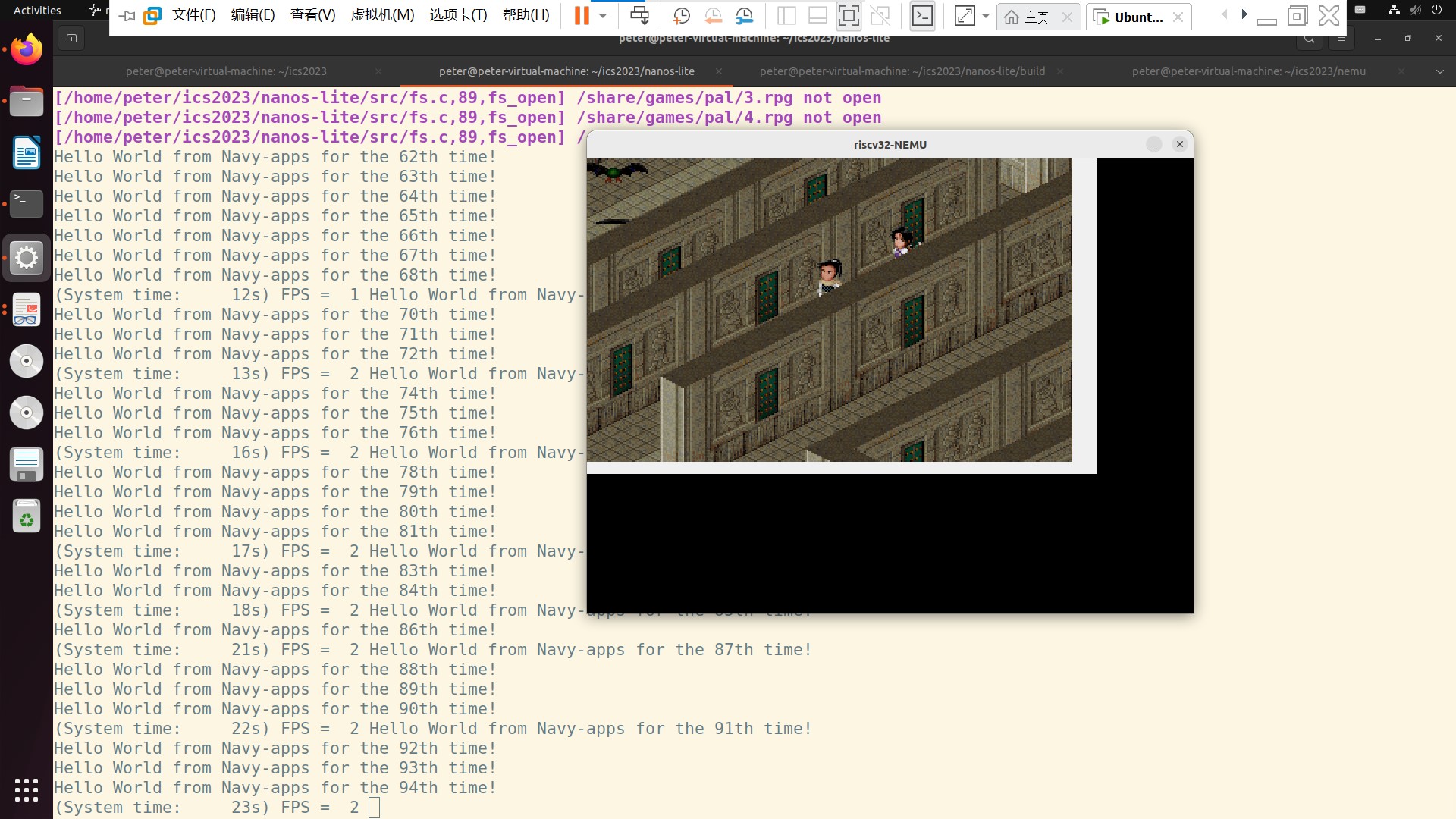Open the Activities overview
The width and height of the screenshot is (1456, 819).
[x=37, y=10]
